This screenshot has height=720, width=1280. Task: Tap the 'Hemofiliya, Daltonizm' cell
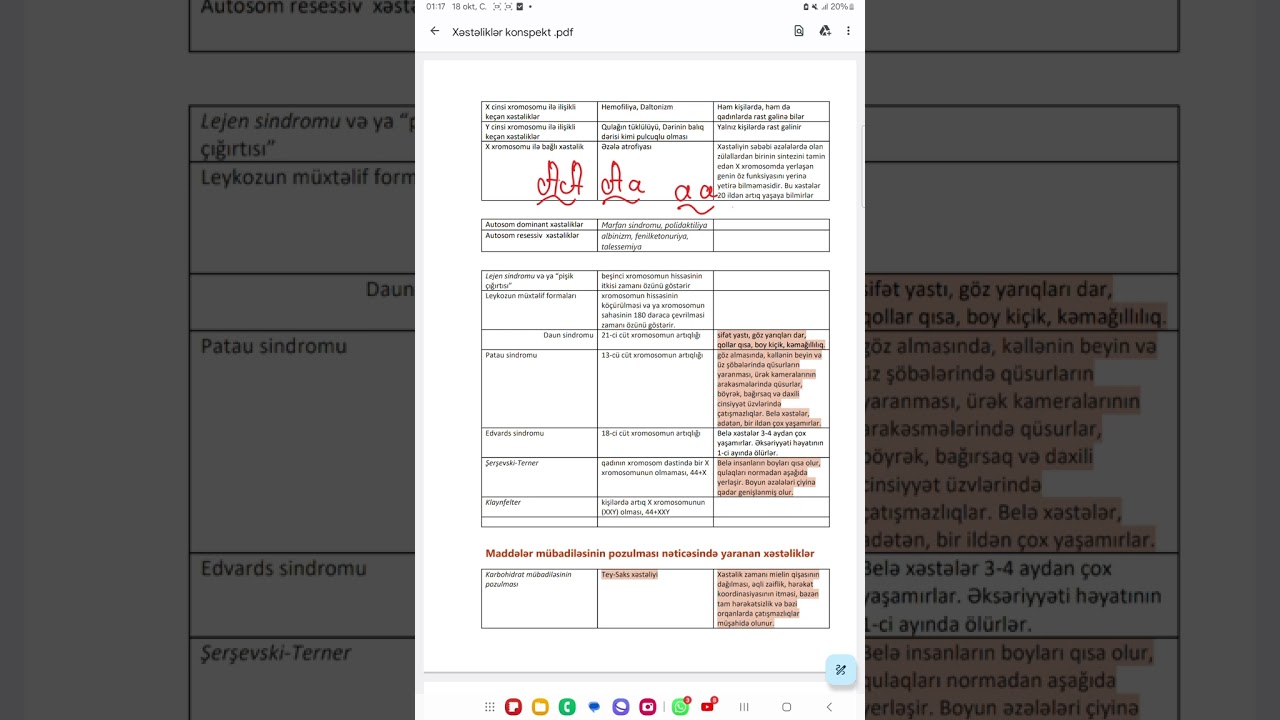(x=655, y=112)
